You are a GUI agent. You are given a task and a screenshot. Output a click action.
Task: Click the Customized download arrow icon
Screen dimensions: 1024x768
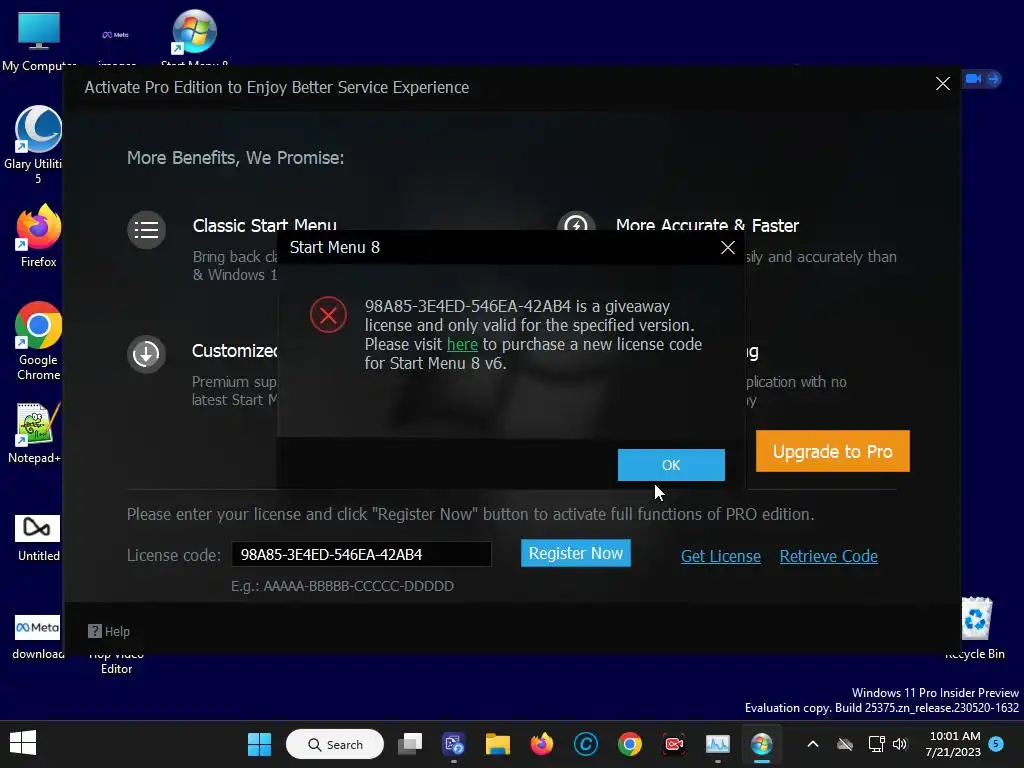point(146,354)
